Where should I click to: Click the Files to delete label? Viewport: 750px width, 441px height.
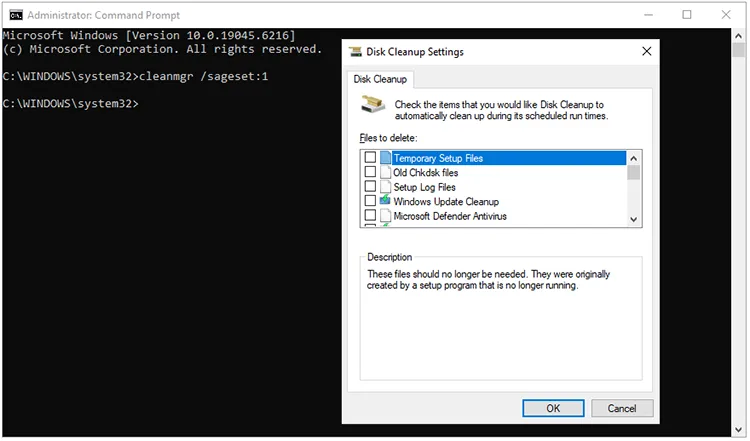tap(389, 138)
